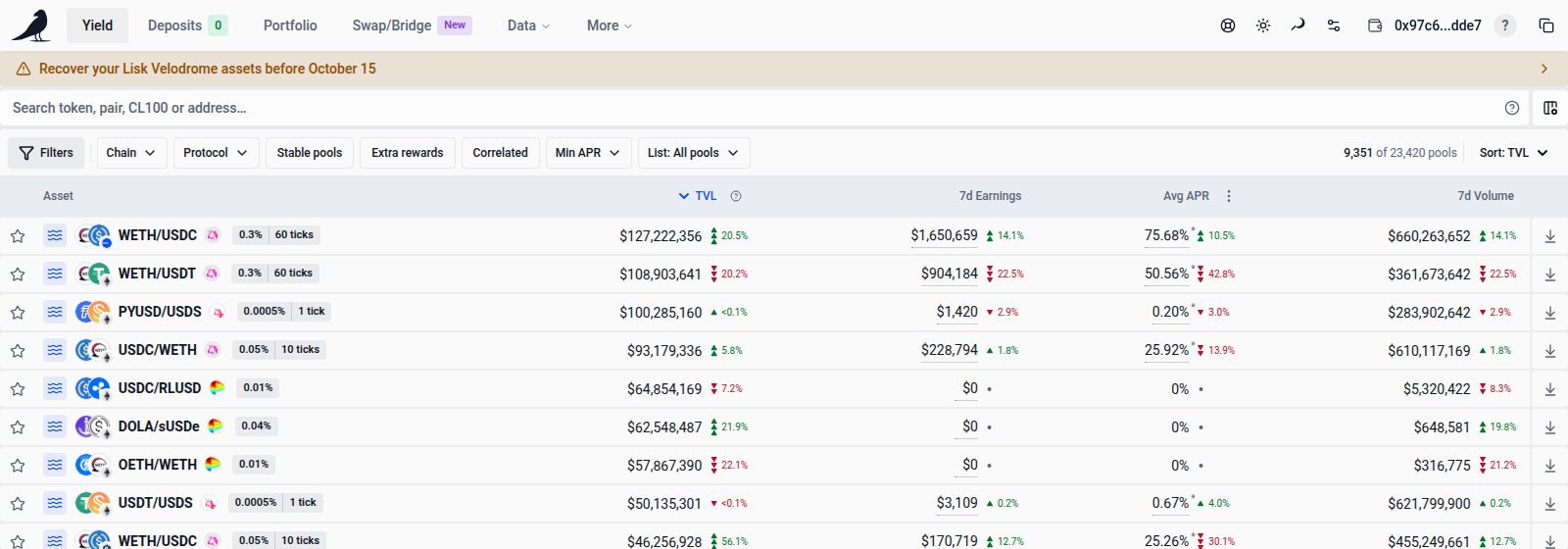Click wallet address 0x97c6...dde7
The image size is (1568, 549).
pos(1438,25)
